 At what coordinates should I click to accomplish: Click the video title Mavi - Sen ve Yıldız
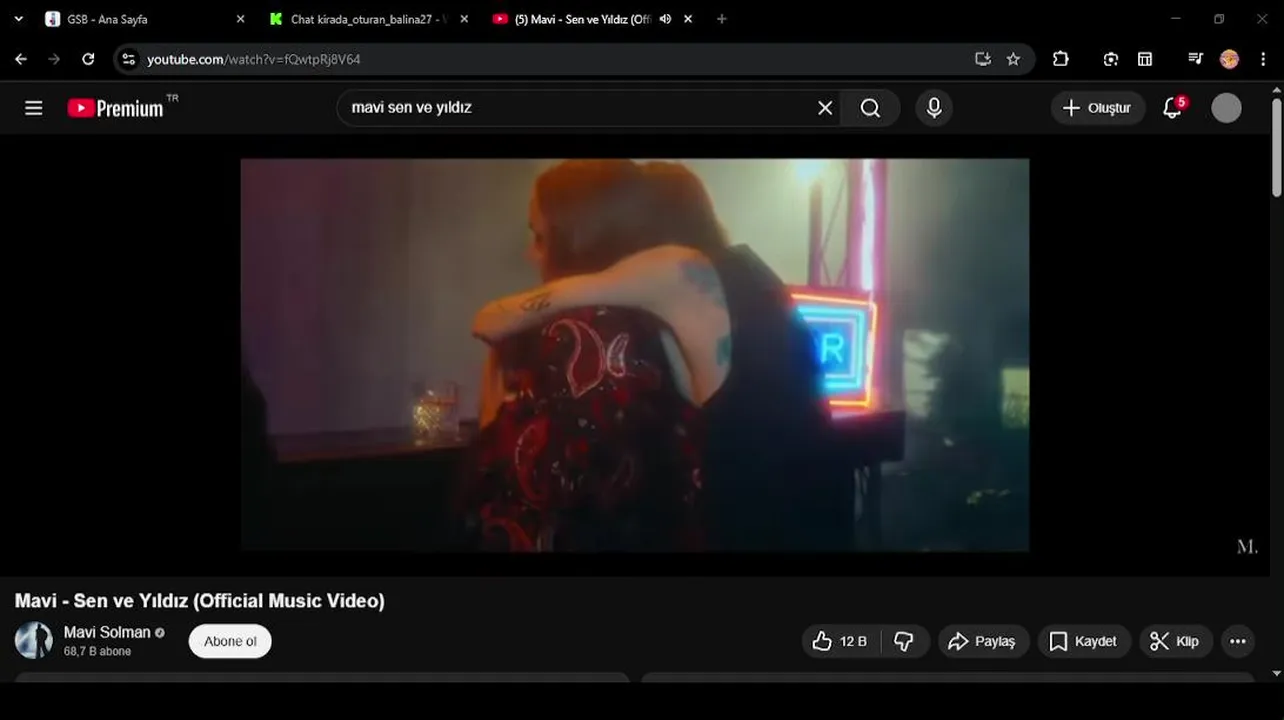tap(200, 601)
